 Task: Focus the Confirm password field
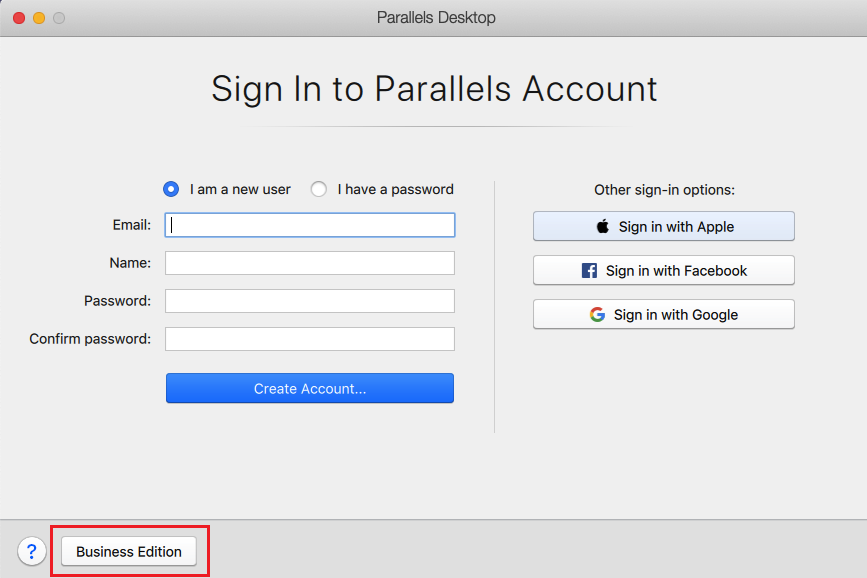point(310,339)
